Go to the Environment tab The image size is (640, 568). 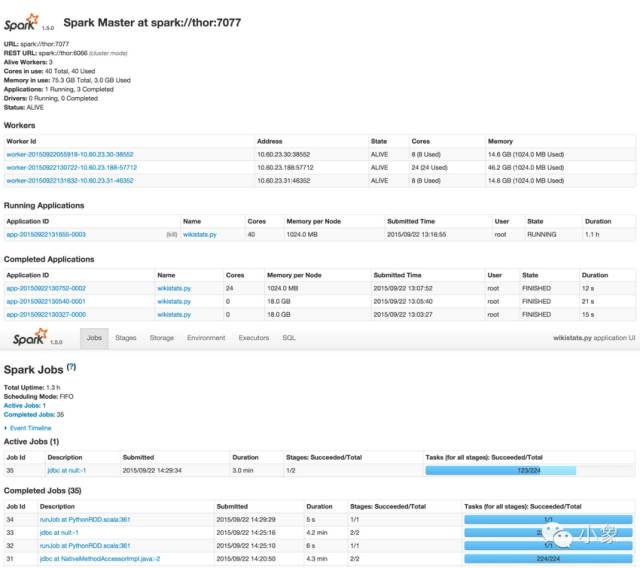point(206,338)
